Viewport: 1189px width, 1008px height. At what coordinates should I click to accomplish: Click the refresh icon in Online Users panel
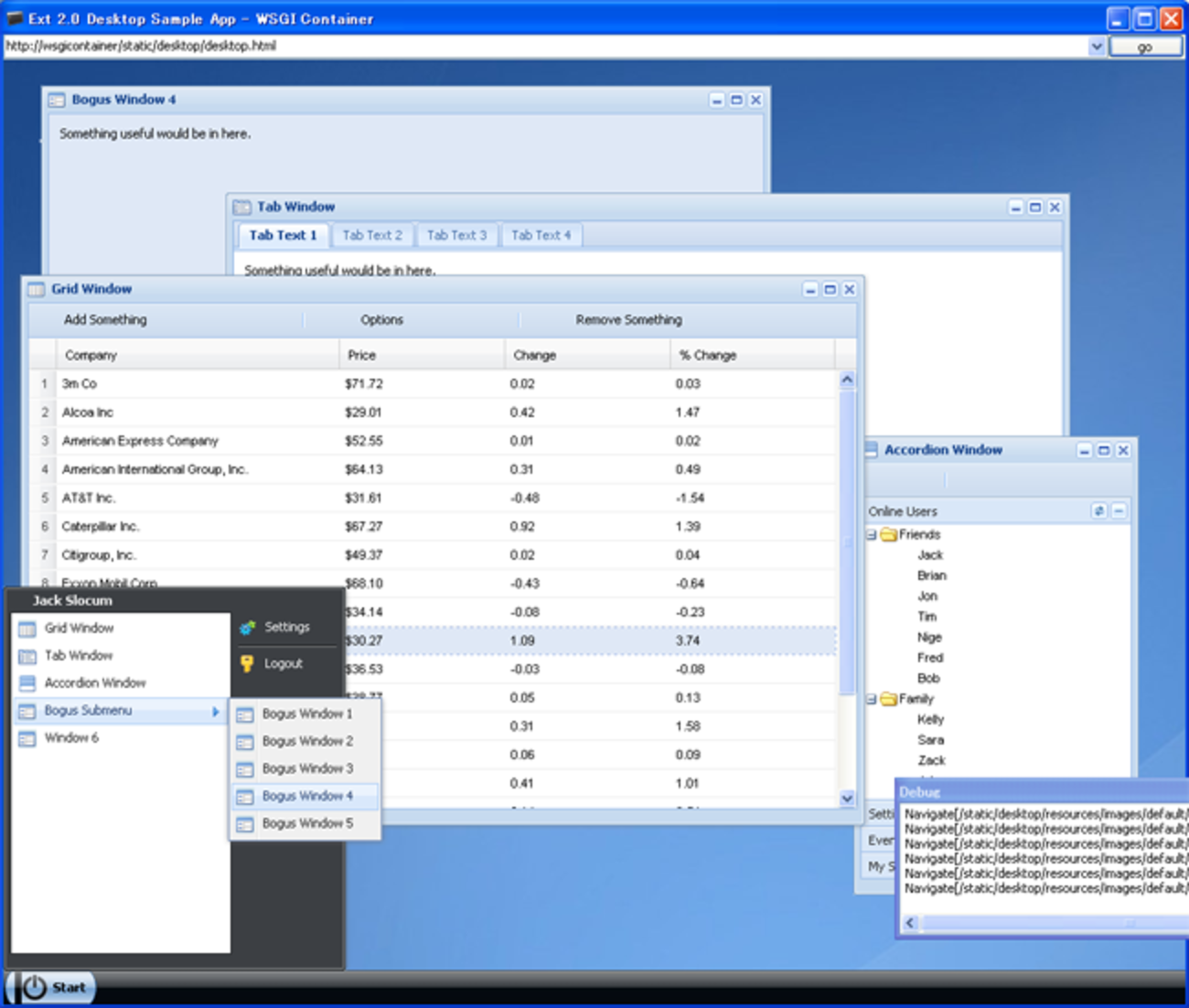pos(1098,511)
